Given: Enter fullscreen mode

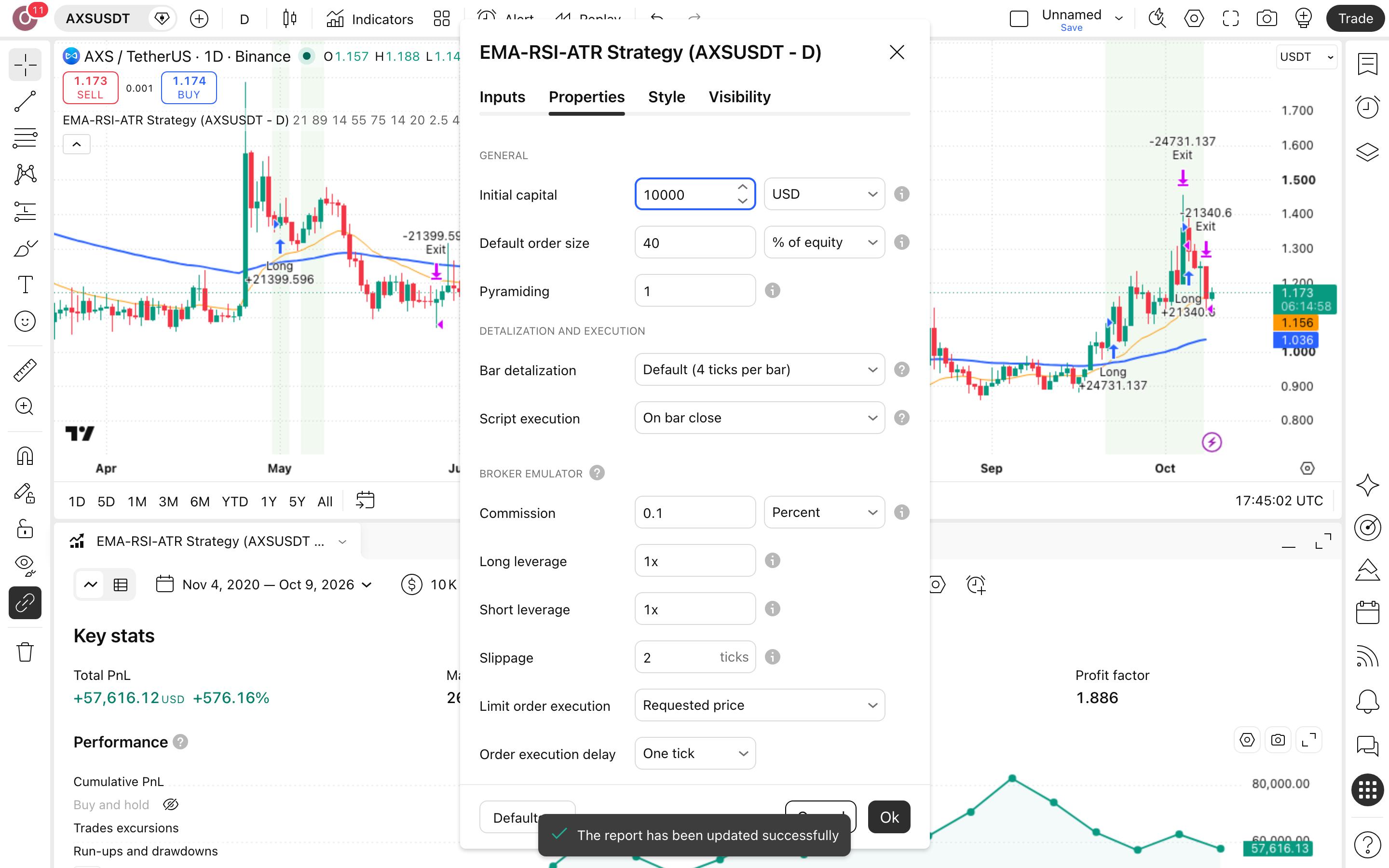Looking at the screenshot, I should coord(1231,19).
